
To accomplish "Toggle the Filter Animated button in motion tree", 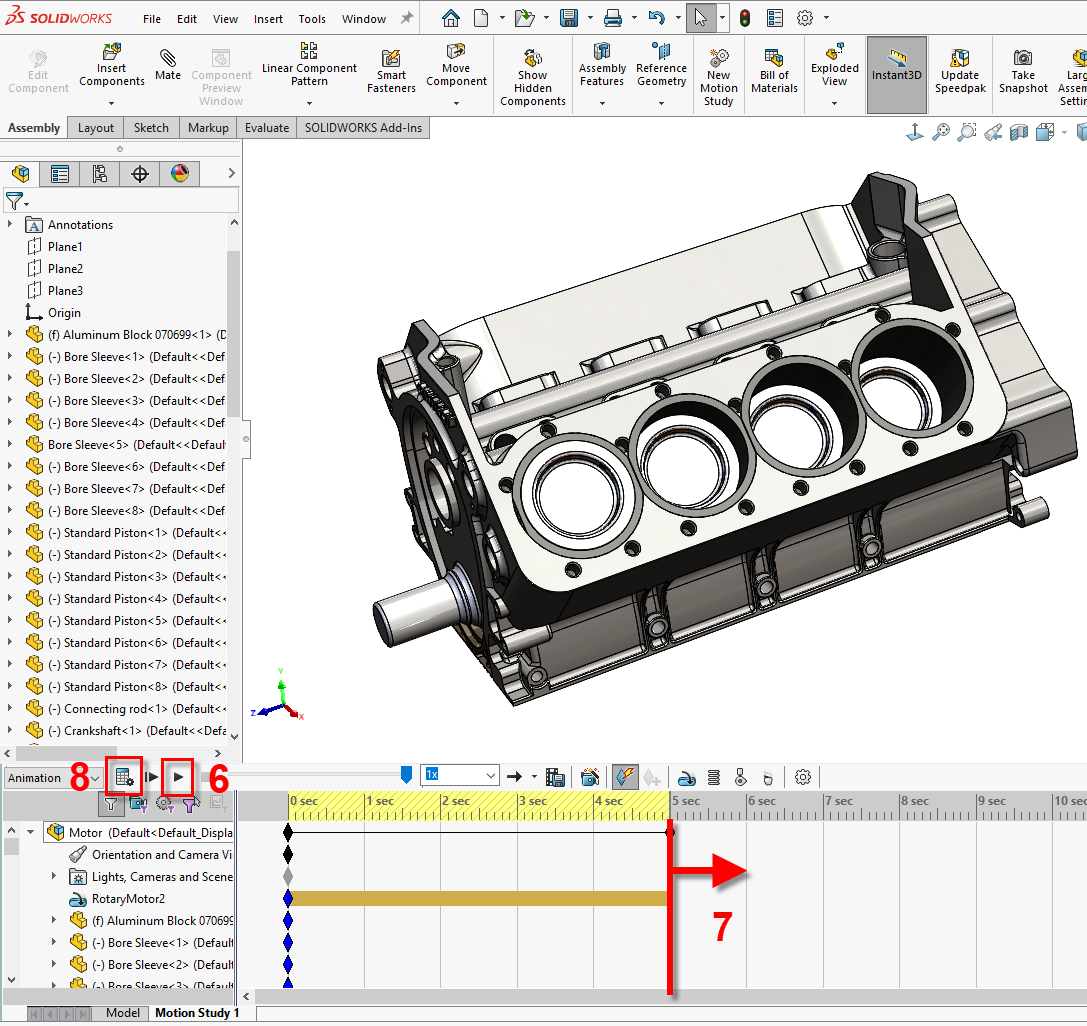I will coord(138,804).
